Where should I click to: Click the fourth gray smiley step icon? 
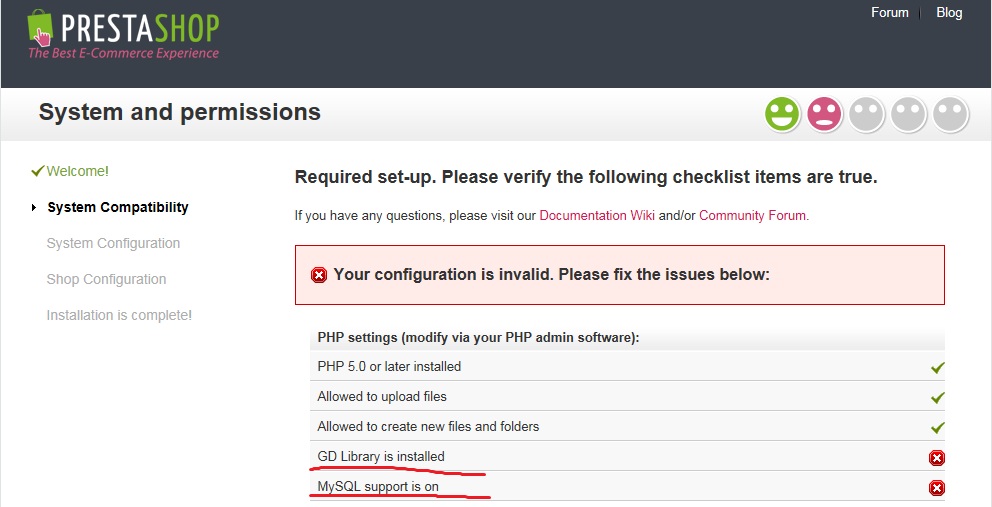pos(909,114)
